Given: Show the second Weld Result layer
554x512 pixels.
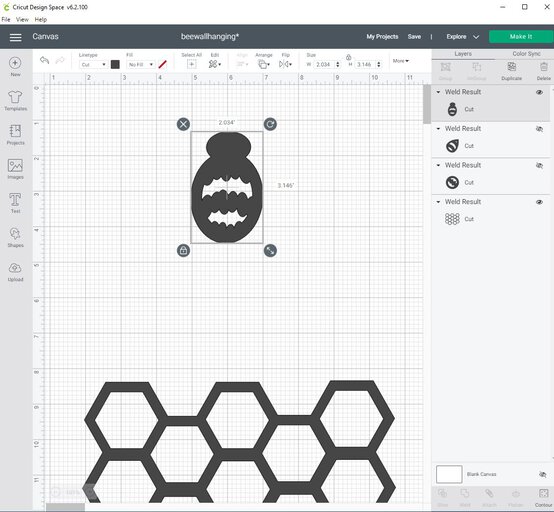Looking at the screenshot, I should point(539,129).
